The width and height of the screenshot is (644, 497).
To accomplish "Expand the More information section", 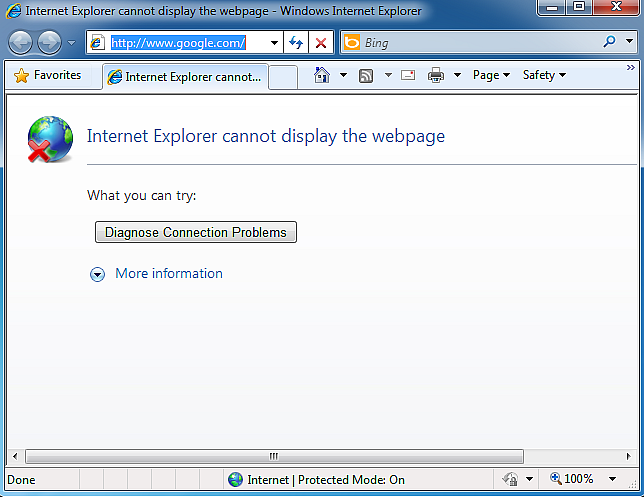I will pyautogui.click(x=98, y=274).
